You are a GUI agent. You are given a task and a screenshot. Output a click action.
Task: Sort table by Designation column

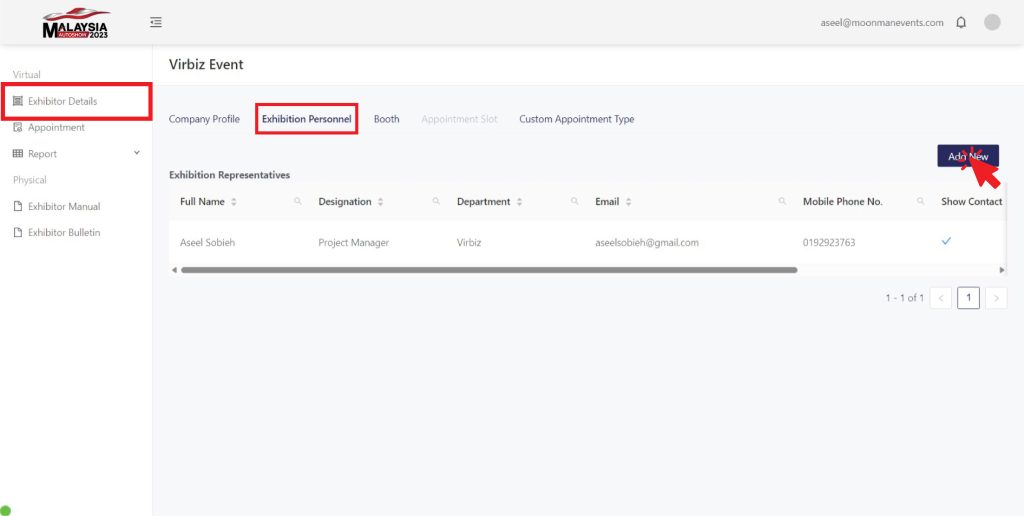[380, 202]
